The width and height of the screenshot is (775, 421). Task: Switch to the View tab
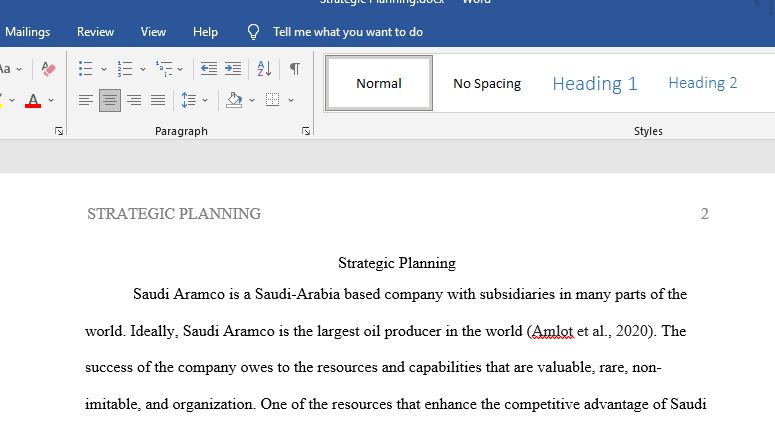click(153, 32)
